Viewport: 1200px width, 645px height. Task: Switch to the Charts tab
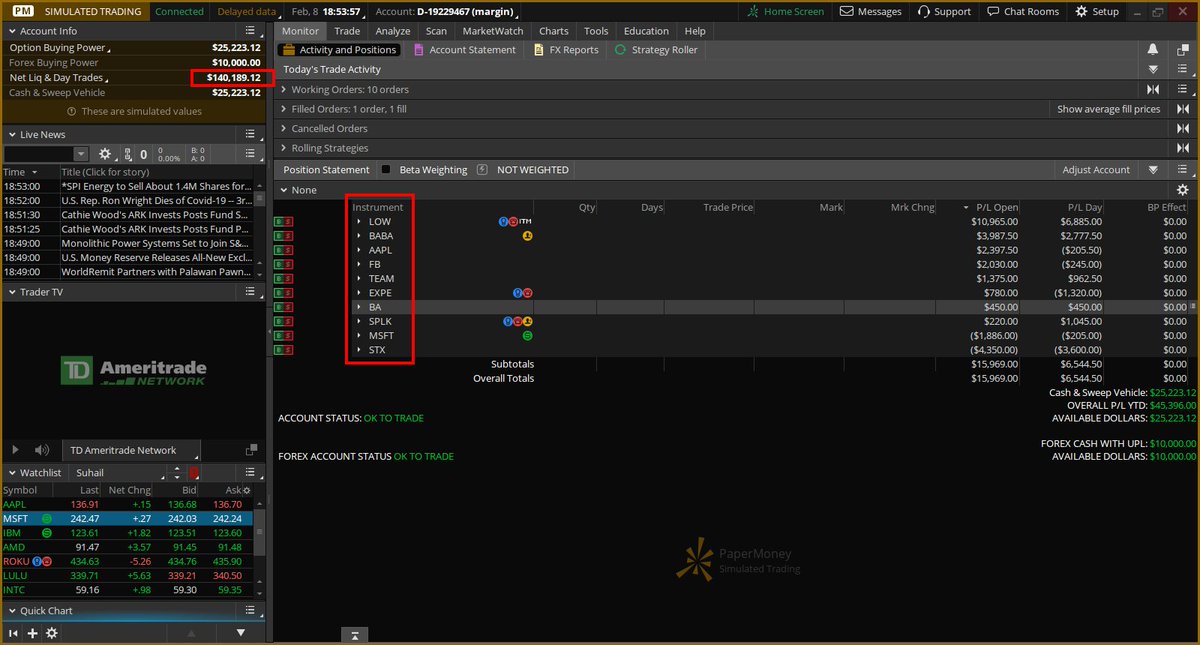pos(554,31)
